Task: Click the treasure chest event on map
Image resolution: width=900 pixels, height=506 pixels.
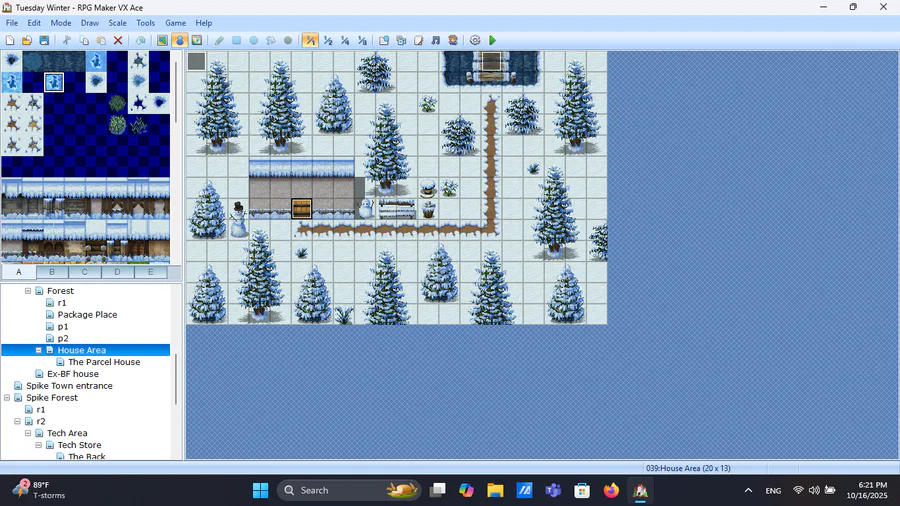Action: (301, 209)
